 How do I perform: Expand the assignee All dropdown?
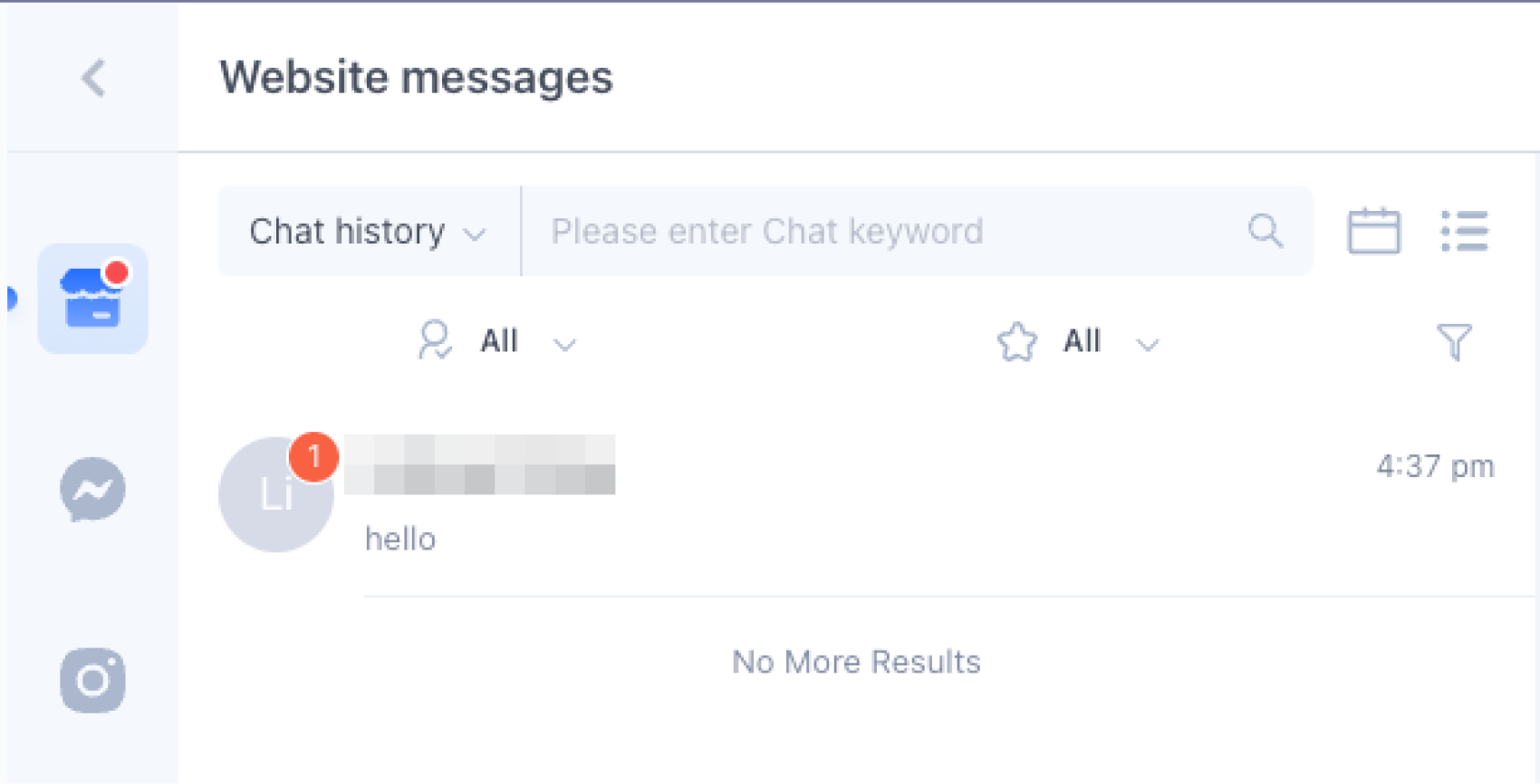click(525, 342)
